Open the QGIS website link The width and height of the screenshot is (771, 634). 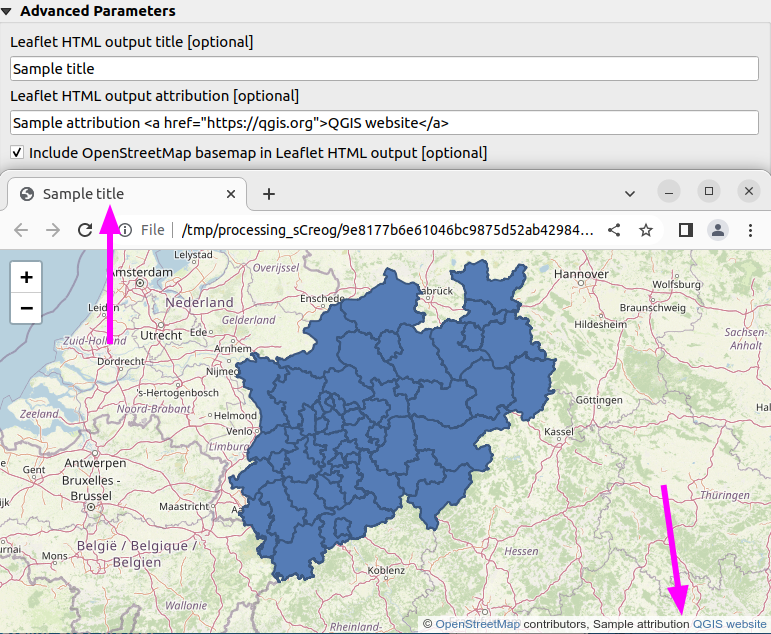[729, 624]
